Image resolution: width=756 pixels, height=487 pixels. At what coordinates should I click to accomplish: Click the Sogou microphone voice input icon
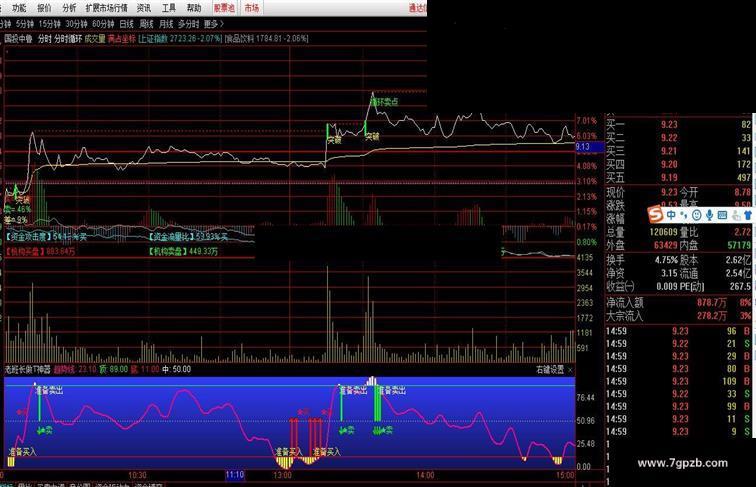tap(709, 215)
